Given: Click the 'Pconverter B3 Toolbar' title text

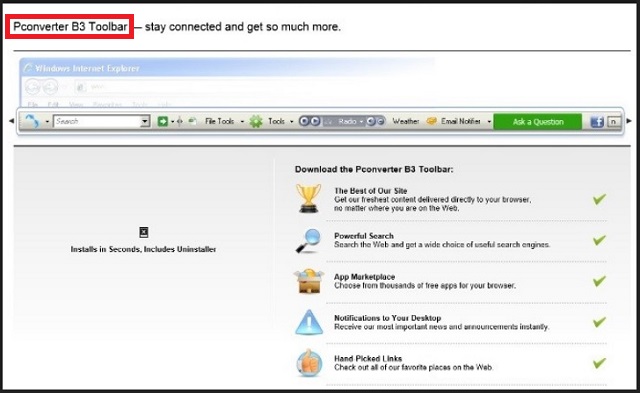Looking at the screenshot, I should [70, 27].
